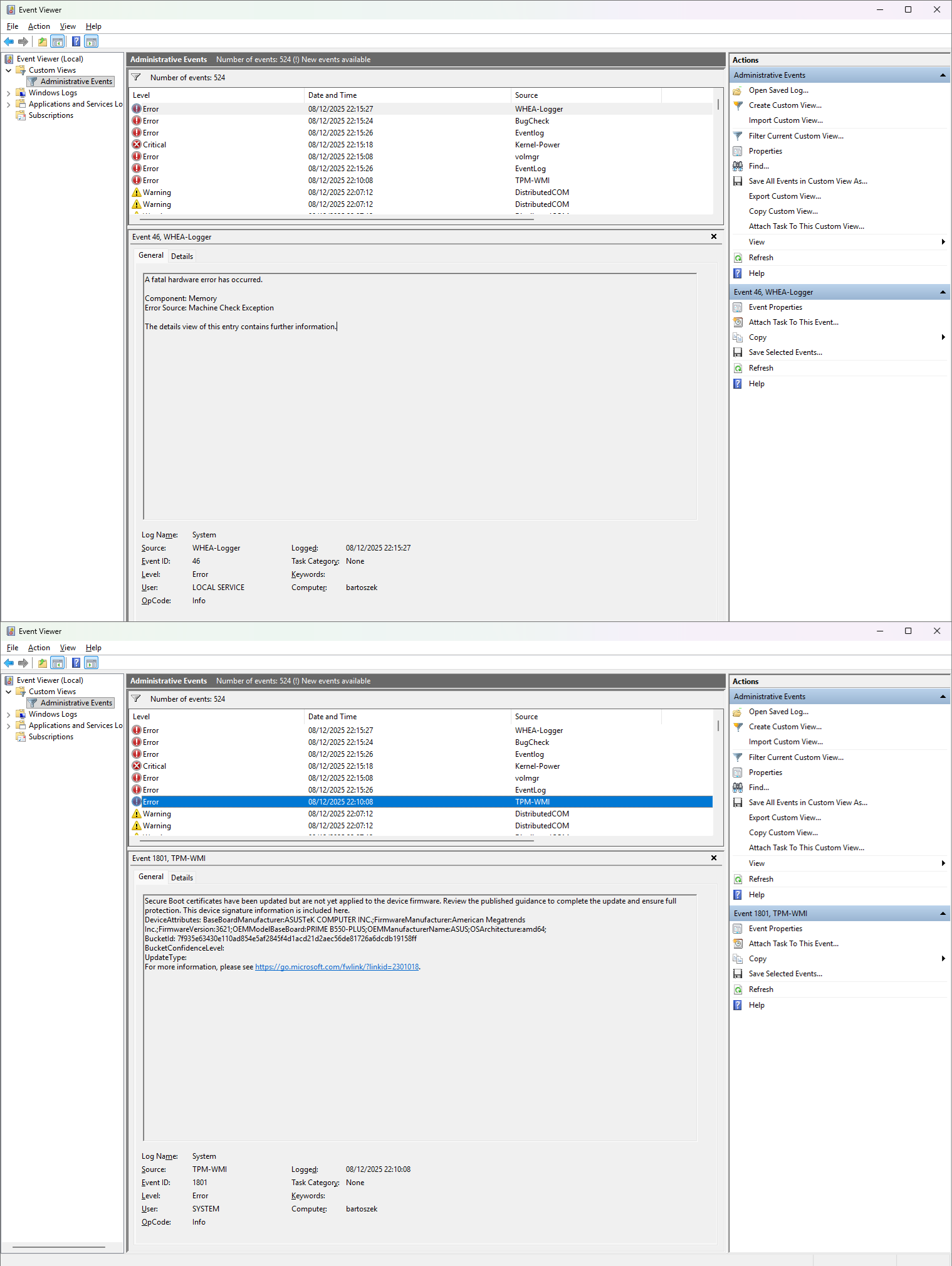This screenshot has height=1266, width=952.
Task: Select the BugCheck error row in lower window
Action: 421,742
